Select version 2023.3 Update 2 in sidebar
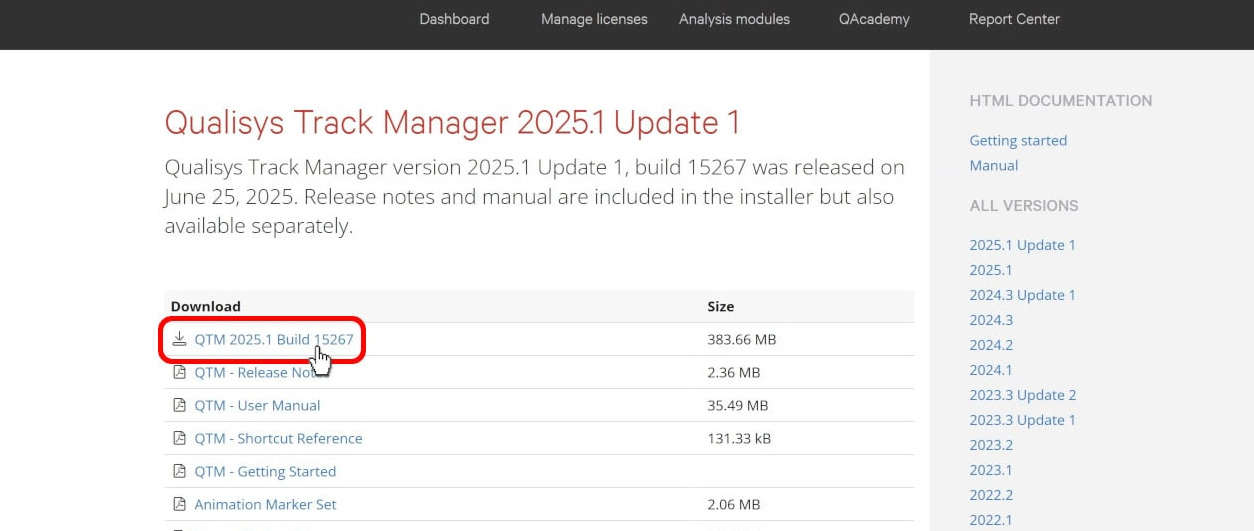The width and height of the screenshot is (1254, 531). tap(1022, 395)
